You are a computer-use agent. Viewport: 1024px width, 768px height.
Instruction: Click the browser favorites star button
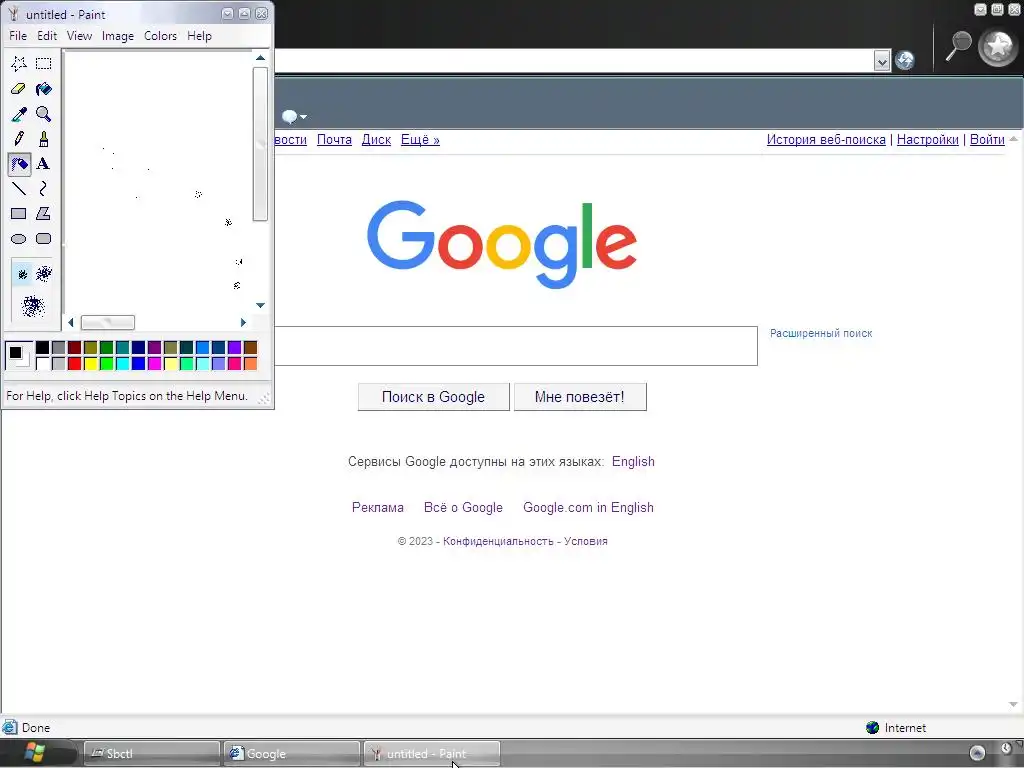click(999, 46)
